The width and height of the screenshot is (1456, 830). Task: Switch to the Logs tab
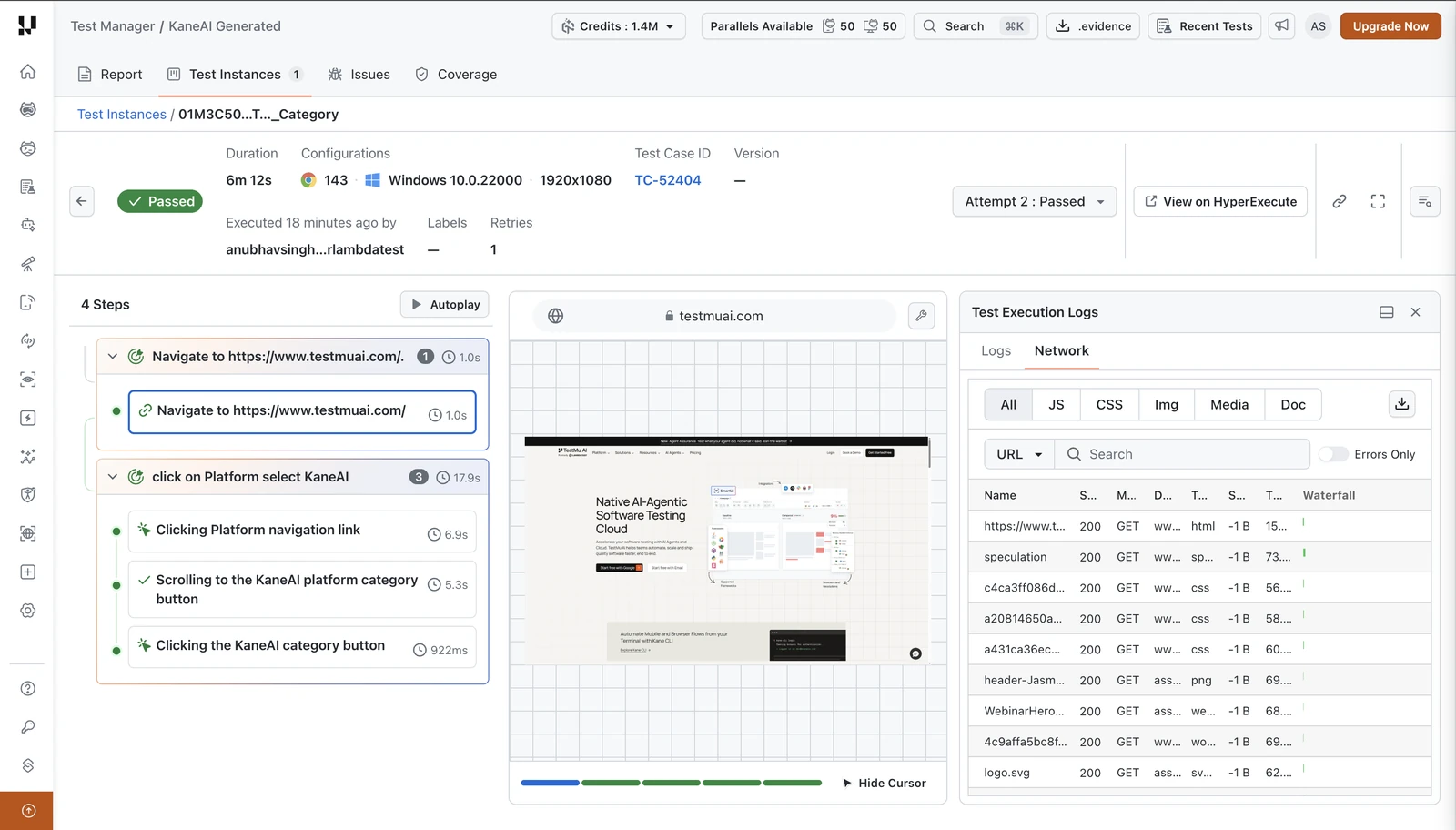tap(996, 350)
